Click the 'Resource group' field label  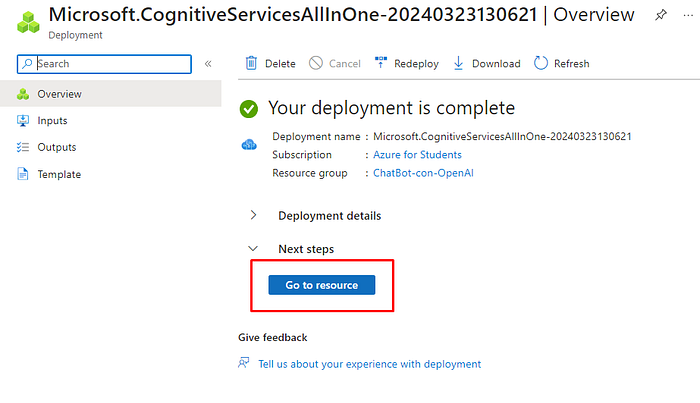click(310, 173)
